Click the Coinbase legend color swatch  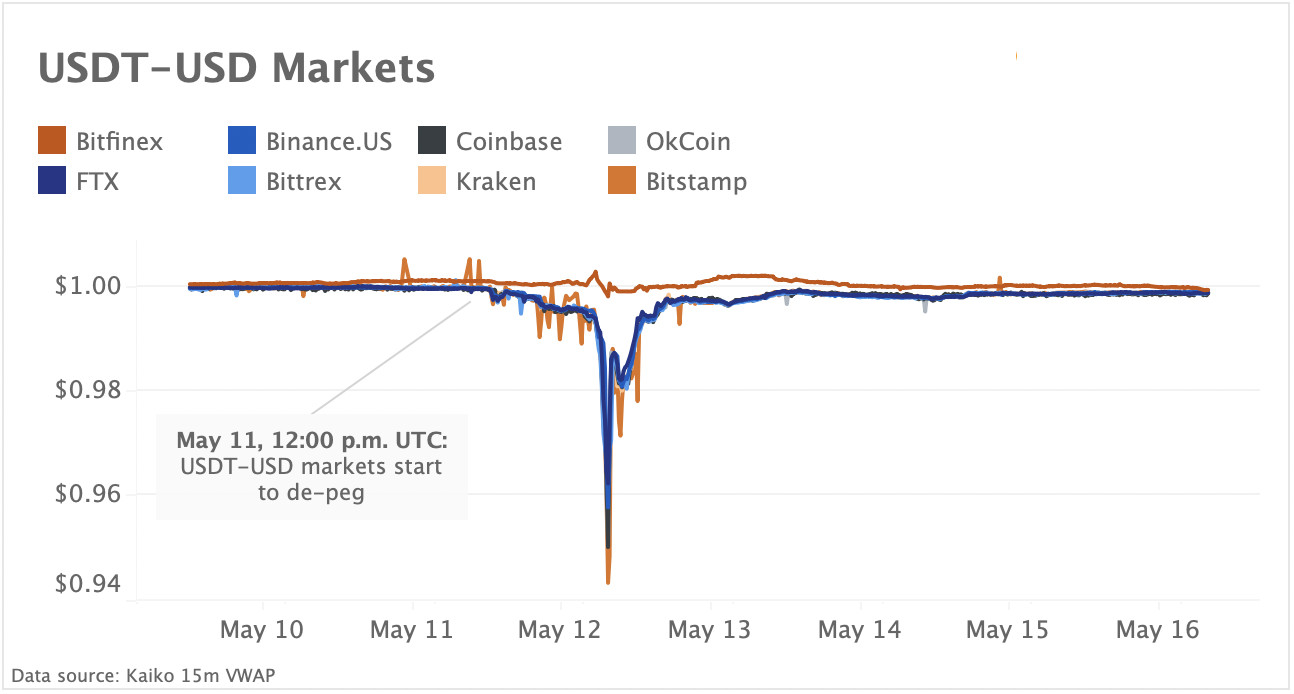click(x=432, y=141)
